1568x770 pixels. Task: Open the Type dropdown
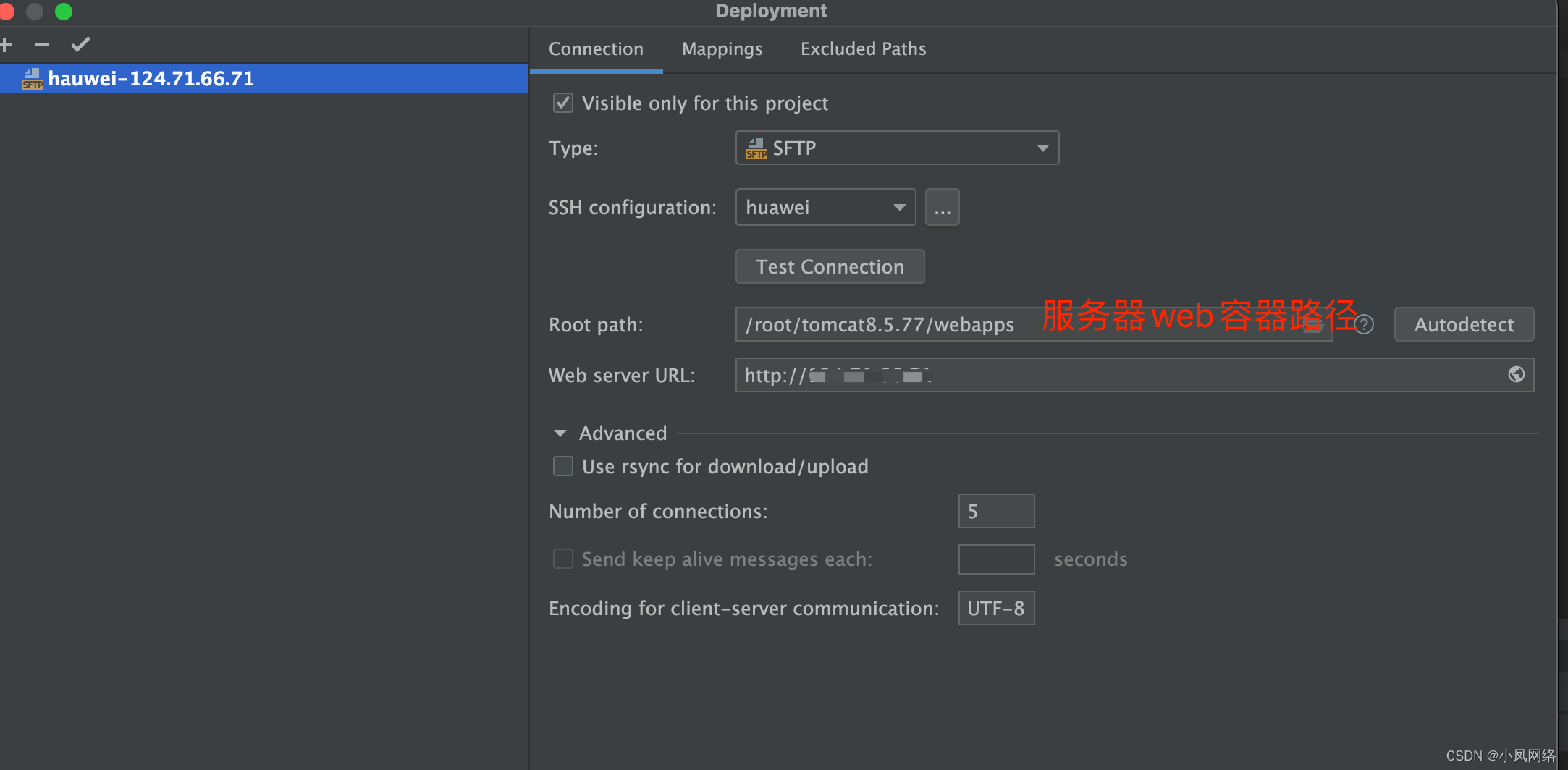click(1042, 148)
